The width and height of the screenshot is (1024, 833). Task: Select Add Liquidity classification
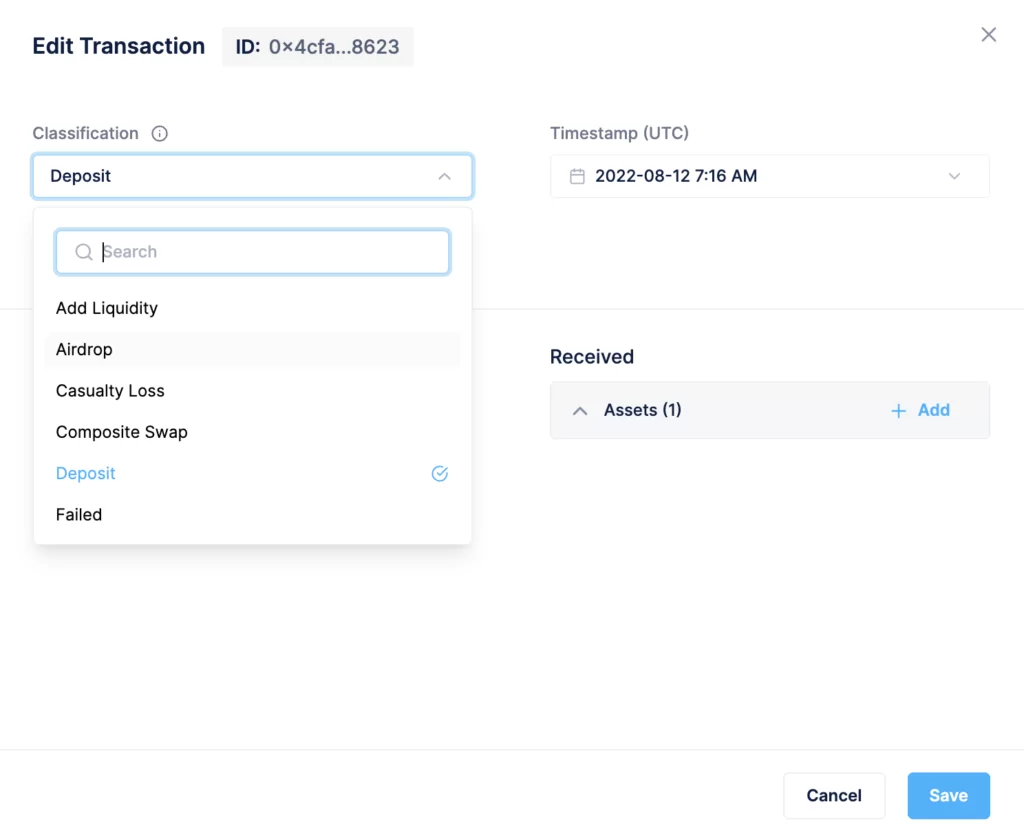[x=253, y=308]
